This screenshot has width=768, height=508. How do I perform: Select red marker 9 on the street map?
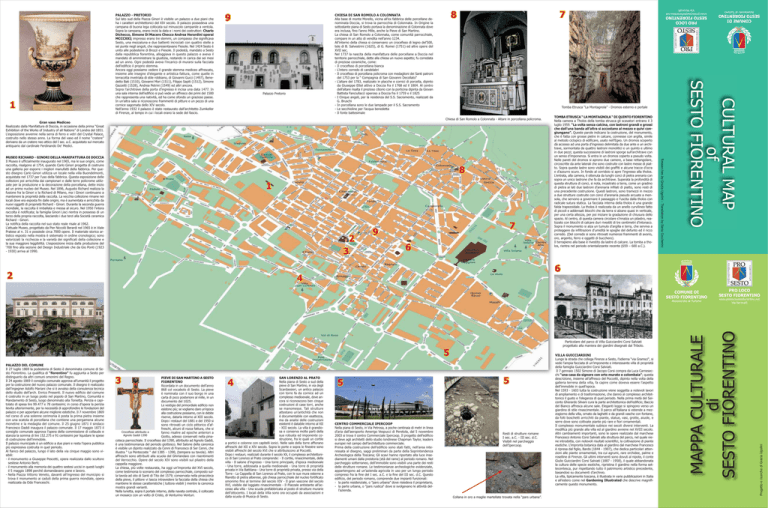point(375,232)
